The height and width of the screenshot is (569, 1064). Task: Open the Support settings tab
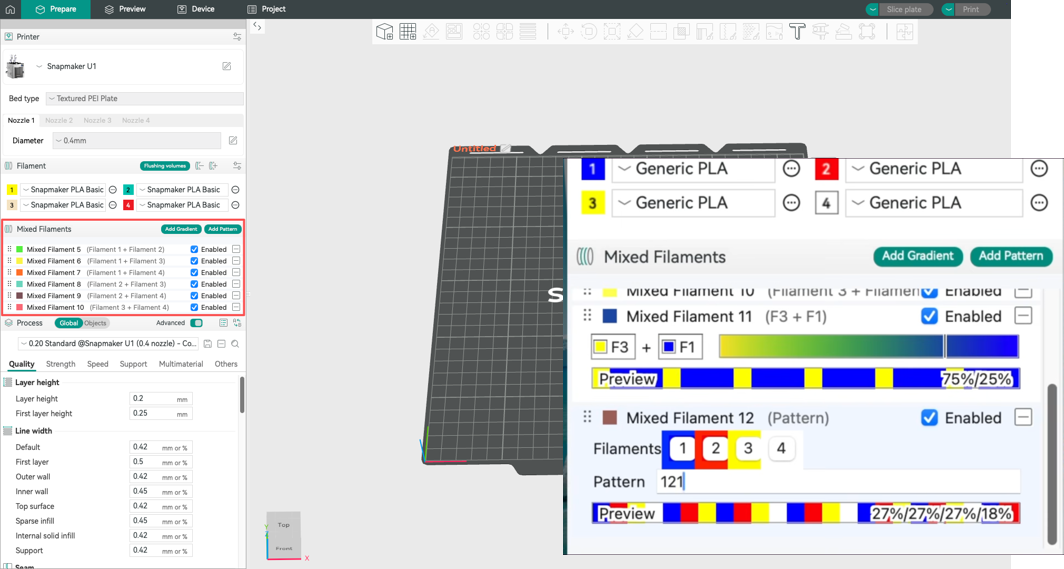pyautogui.click(x=133, y=364)
